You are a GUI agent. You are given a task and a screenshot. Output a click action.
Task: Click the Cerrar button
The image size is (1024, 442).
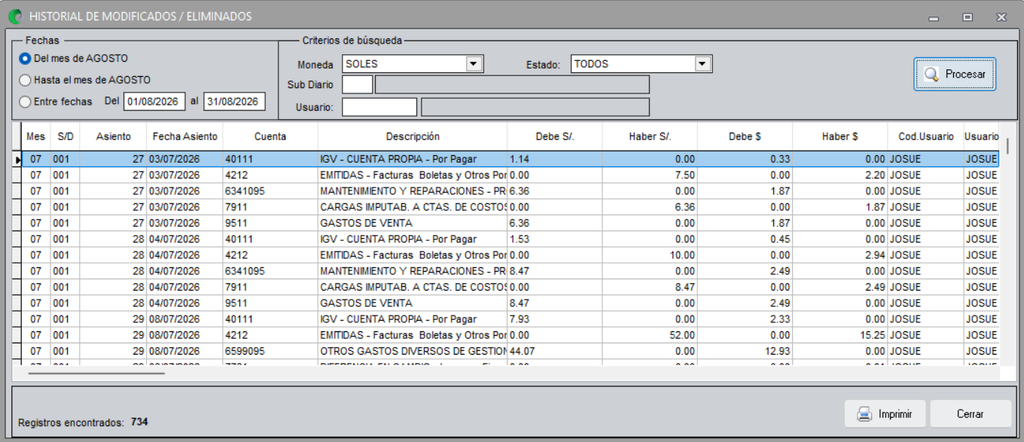(x=970, y=414)
